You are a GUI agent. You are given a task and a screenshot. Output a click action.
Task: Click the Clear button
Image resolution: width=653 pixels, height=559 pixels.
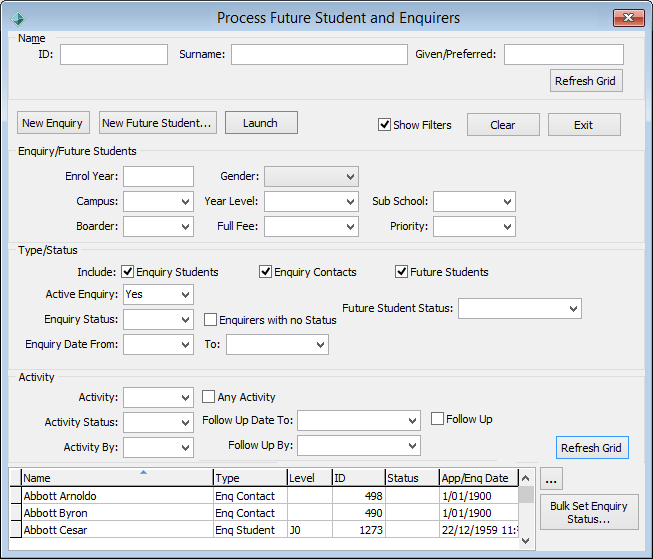[503, 125]
